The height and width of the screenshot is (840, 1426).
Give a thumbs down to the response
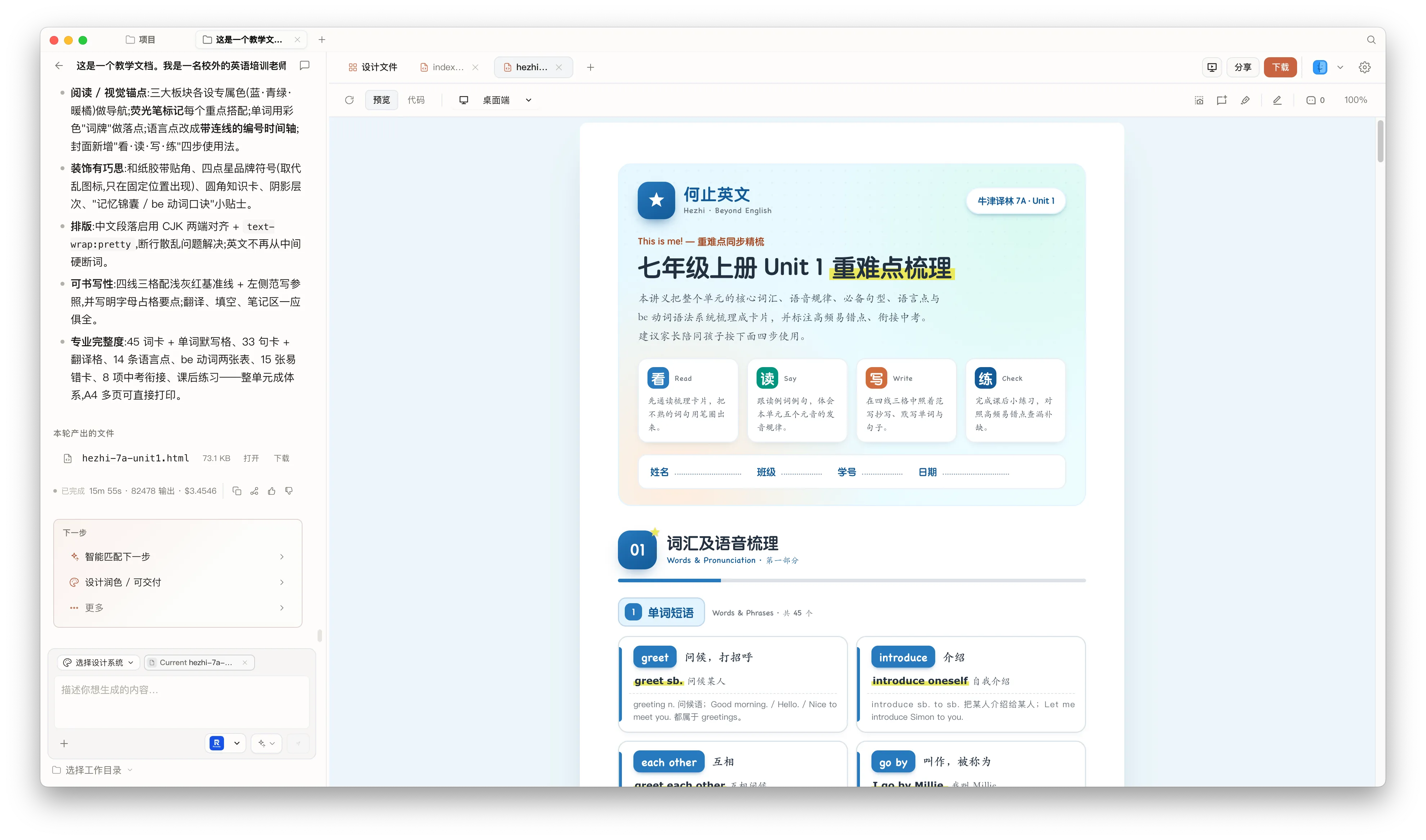click(x=289, y=491)
